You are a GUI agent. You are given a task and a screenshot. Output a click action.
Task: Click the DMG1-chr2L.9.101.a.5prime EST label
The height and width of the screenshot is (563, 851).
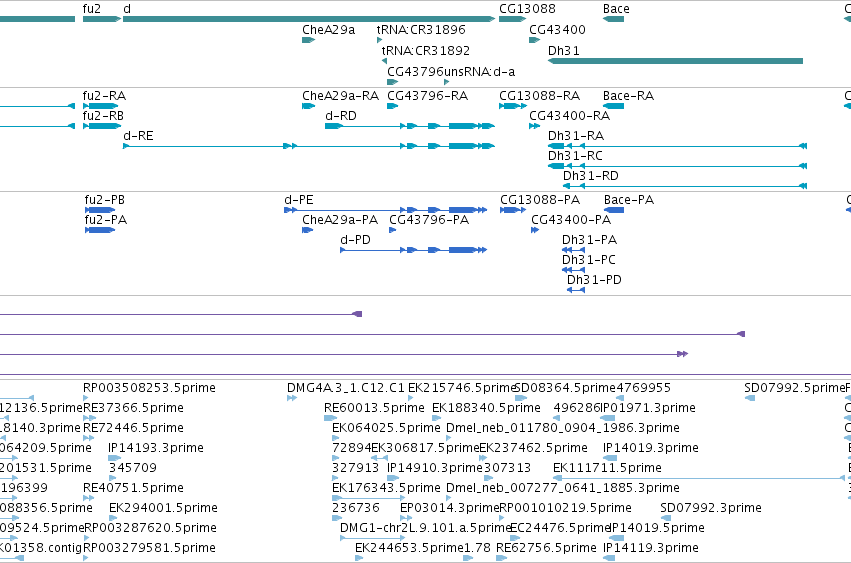[x=426, y=528]
